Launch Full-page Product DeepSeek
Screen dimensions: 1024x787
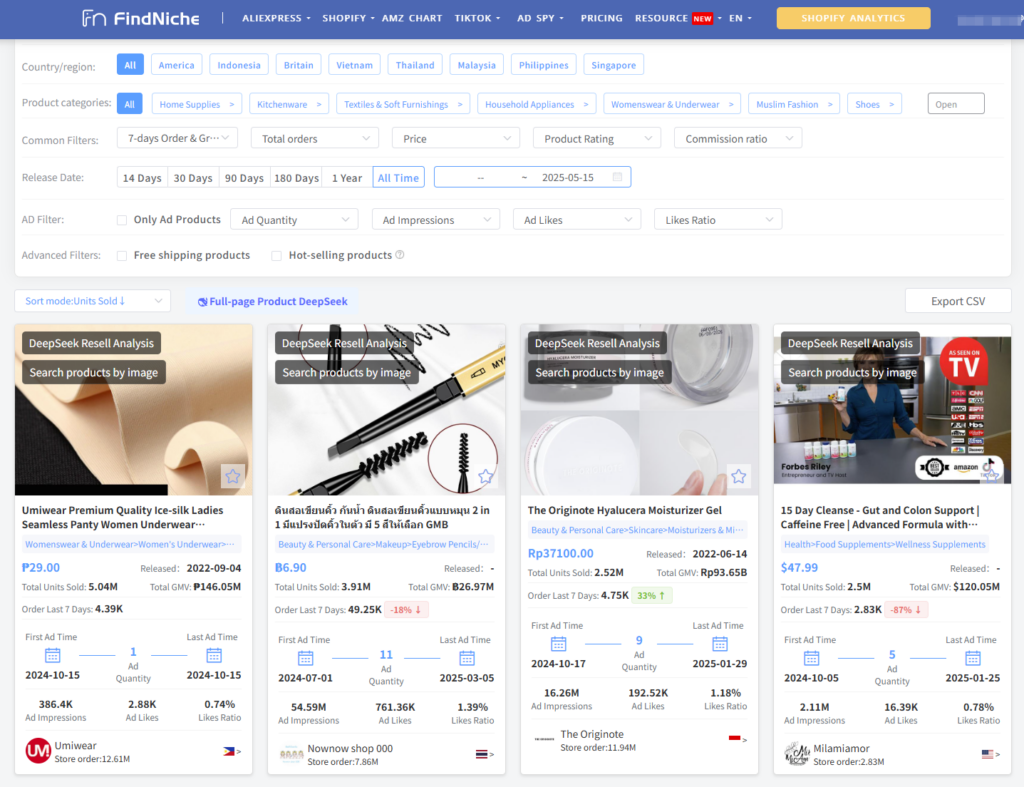[x=272, y=301]
